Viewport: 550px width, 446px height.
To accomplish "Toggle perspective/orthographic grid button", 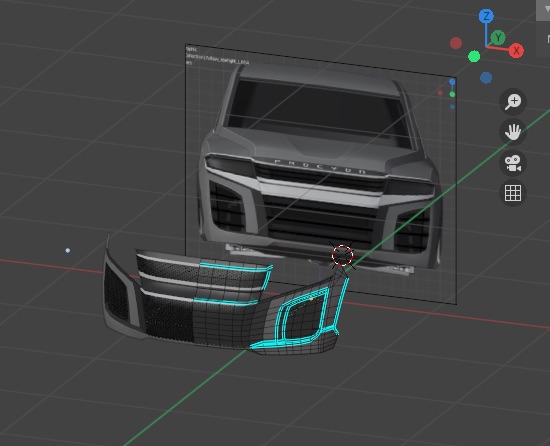I will point(513,193).
